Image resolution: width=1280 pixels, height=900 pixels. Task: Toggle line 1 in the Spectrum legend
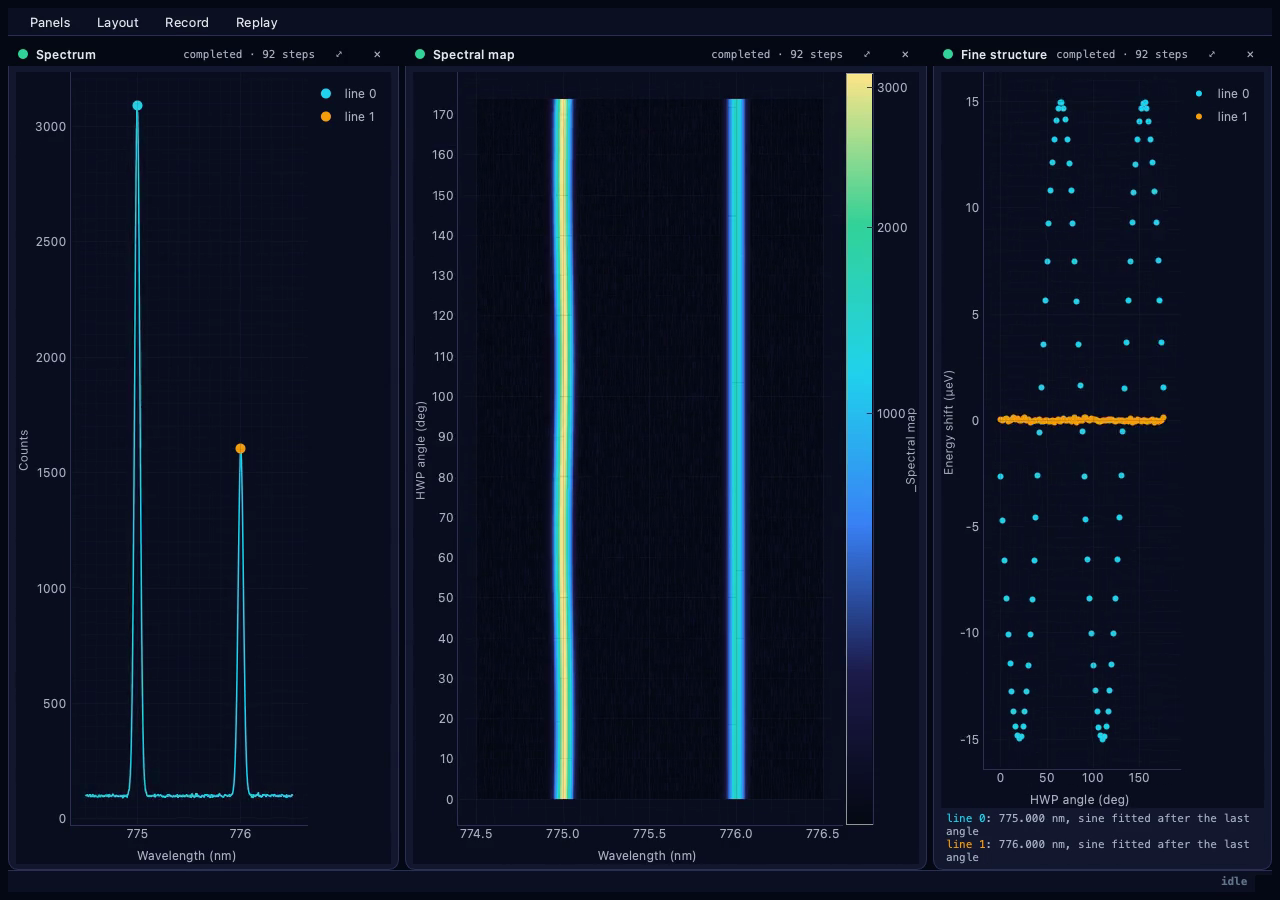click(x=348, y=117)
